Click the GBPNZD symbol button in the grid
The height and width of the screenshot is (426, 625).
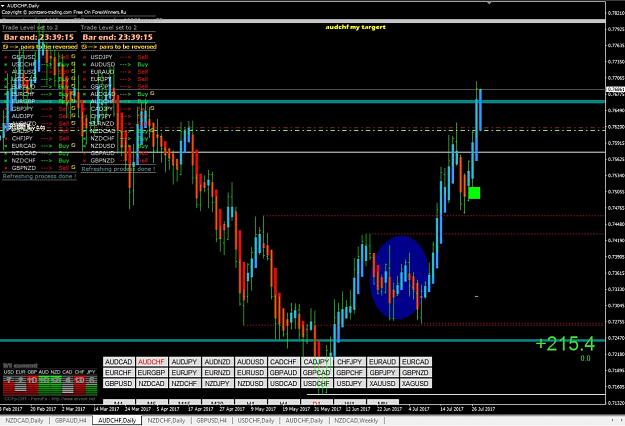point(416,373)
